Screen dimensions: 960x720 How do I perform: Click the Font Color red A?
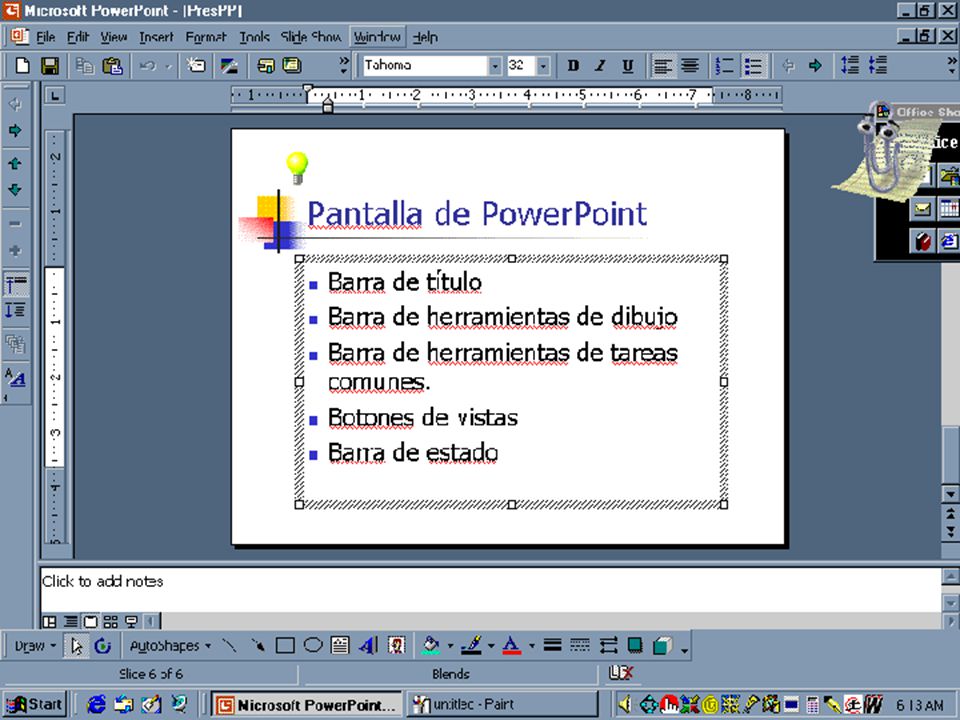pos(512,646)
